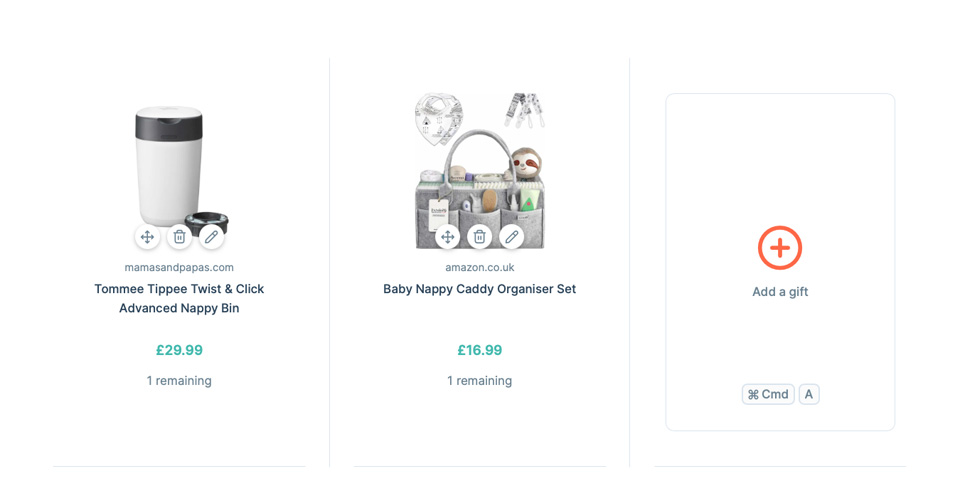The image size is (960, 490).
Task: Click "1 remaining" under the nappy caddy
Action: coord(480,381)
